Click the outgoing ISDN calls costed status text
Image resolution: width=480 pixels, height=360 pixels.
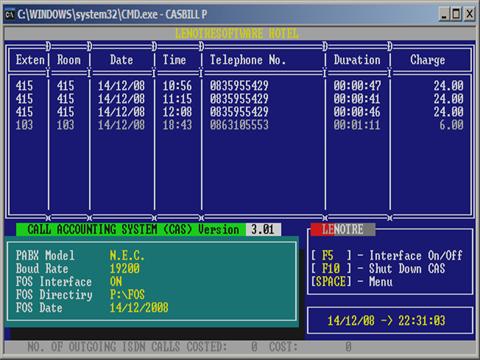[127, 347]
